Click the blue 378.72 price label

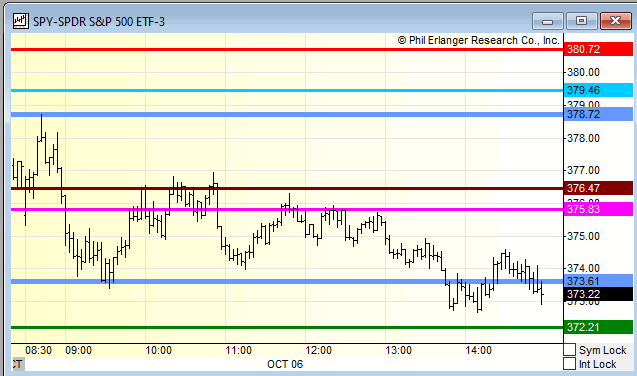coord(598,114)
